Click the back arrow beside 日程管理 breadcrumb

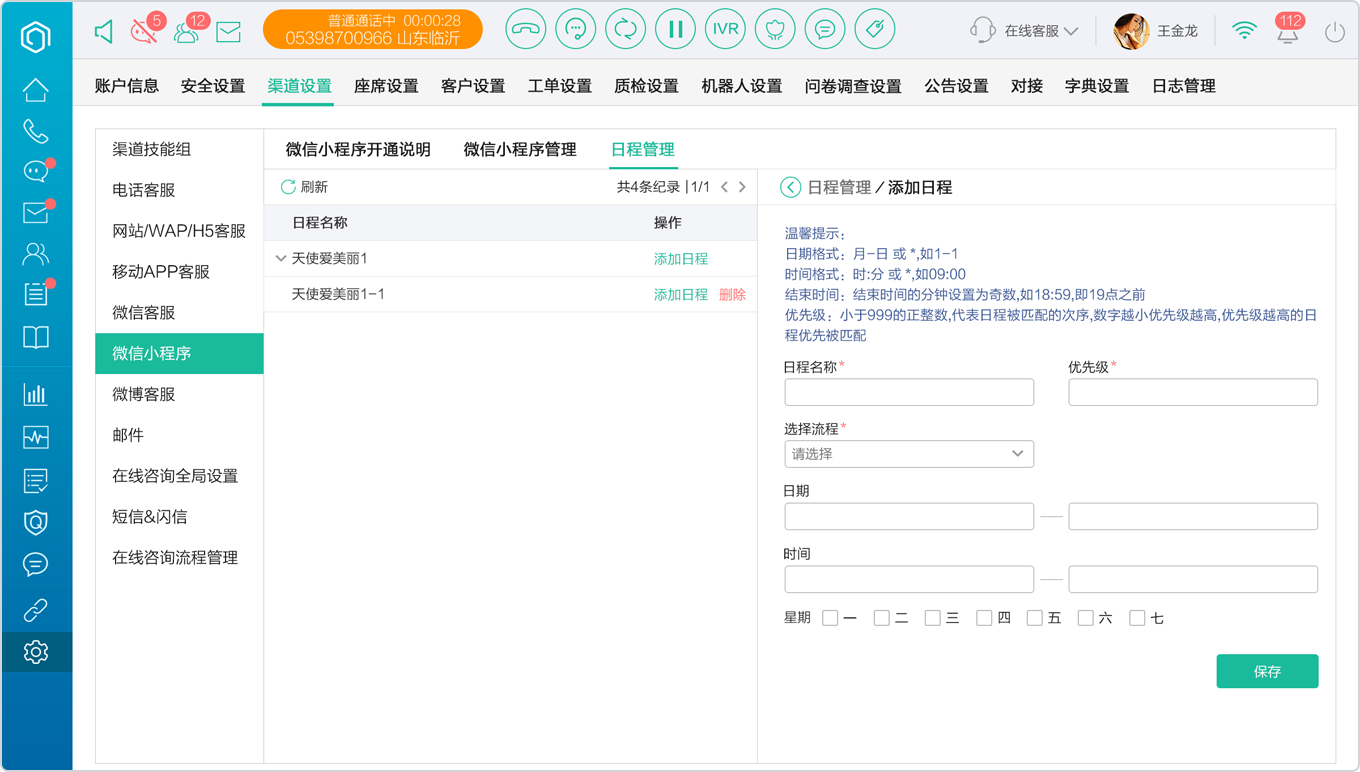[790, 187]
